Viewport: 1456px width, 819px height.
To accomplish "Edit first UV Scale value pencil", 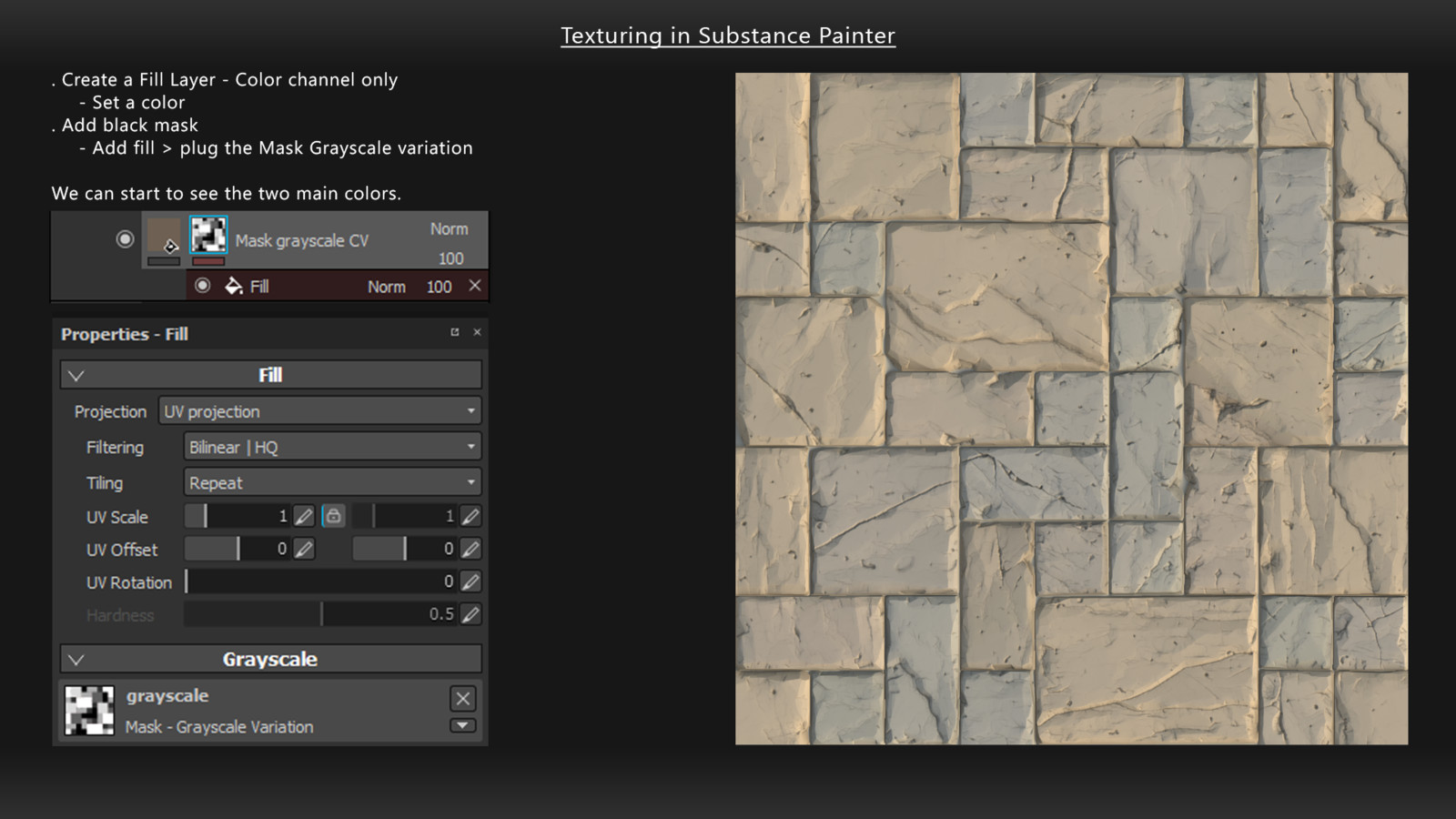I will point(304,516).
